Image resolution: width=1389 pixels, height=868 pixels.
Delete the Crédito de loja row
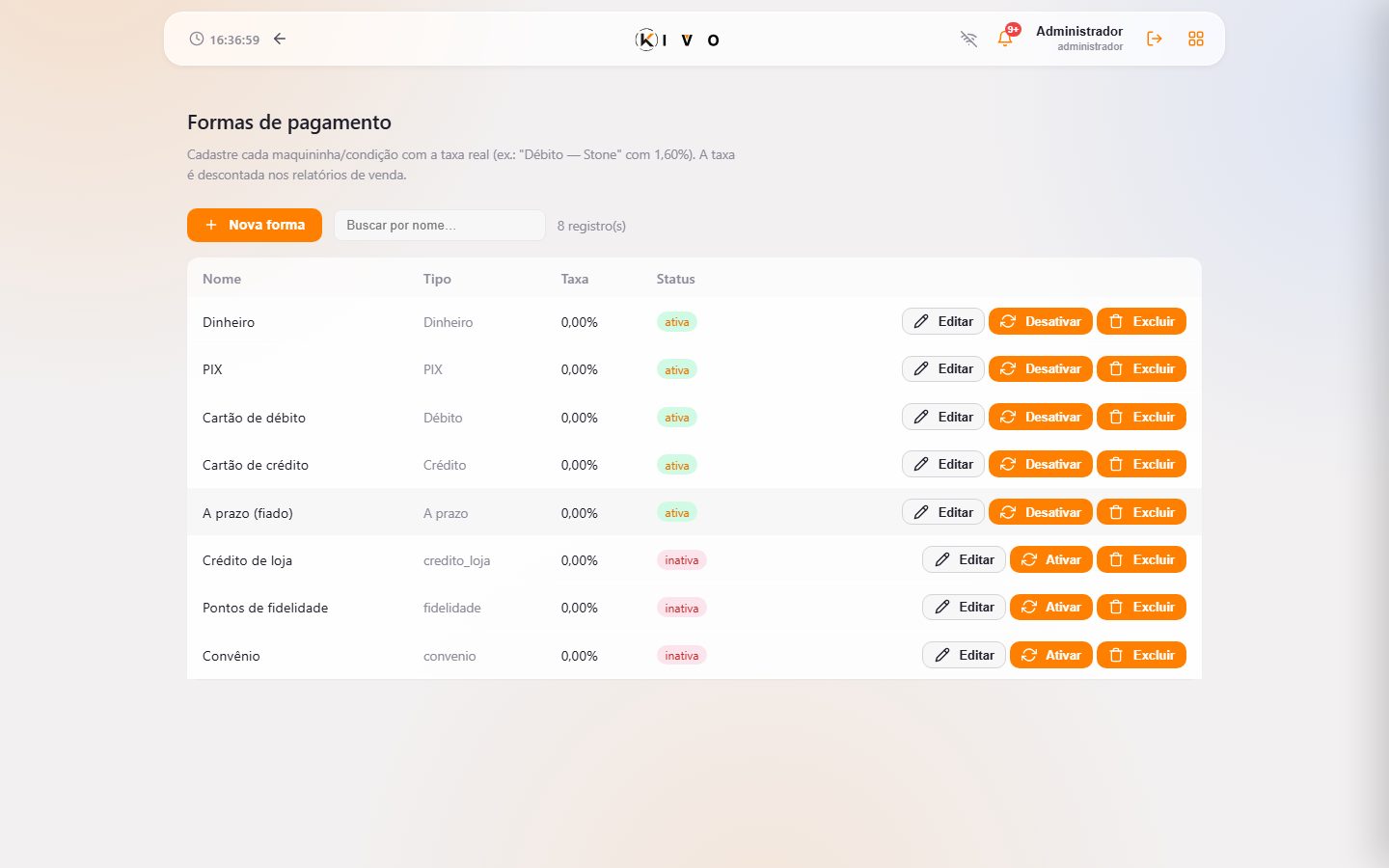pyautogui.click(x=1141, y=559)
